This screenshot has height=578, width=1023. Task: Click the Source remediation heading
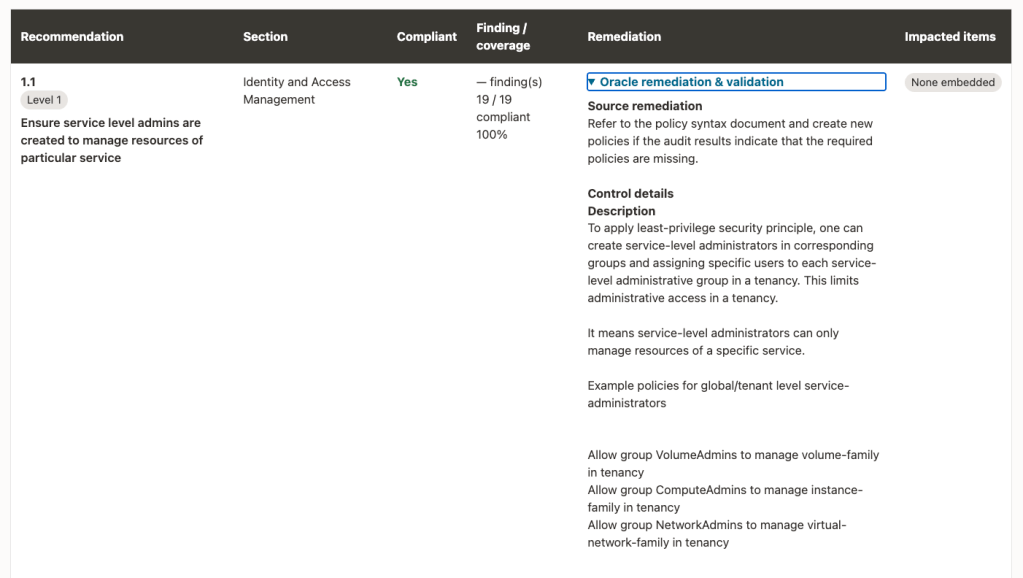point(645,106)
